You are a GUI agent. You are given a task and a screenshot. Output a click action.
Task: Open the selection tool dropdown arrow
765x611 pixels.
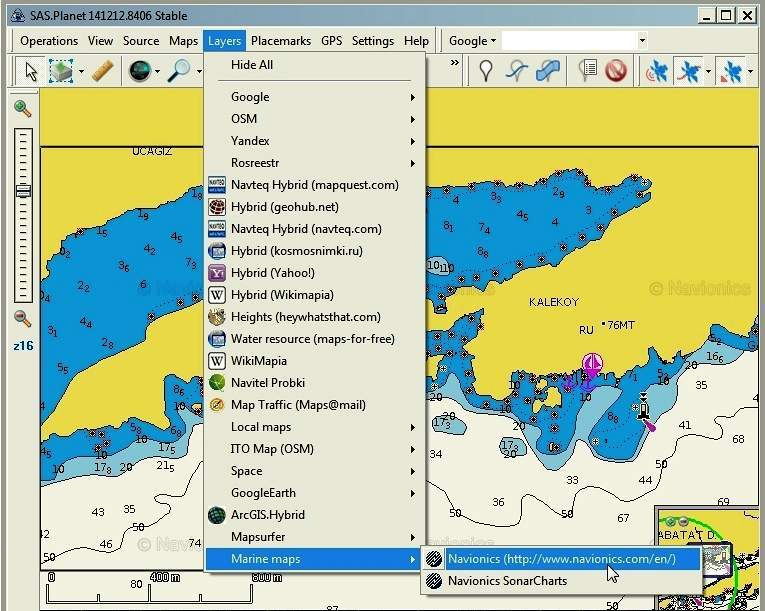point(81,71)
